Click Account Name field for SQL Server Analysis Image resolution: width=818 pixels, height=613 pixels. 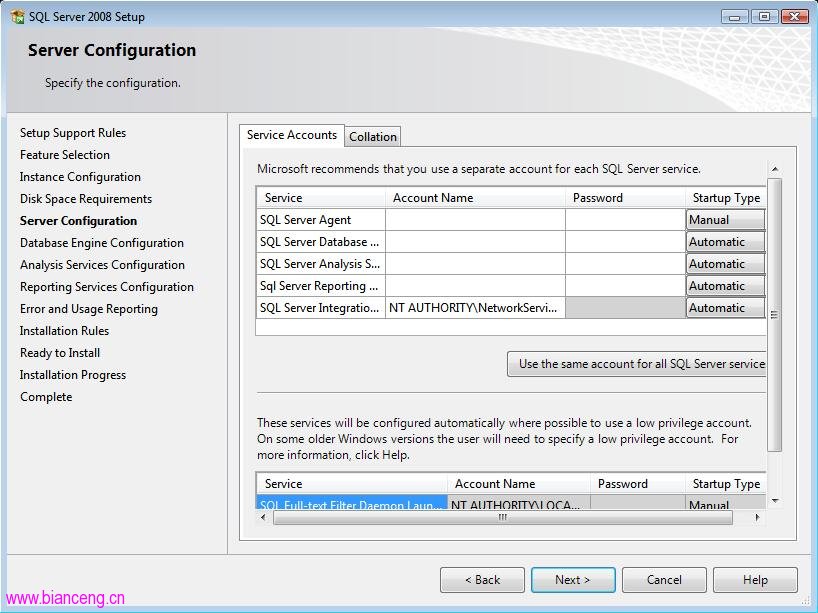(x=475, y=264)
